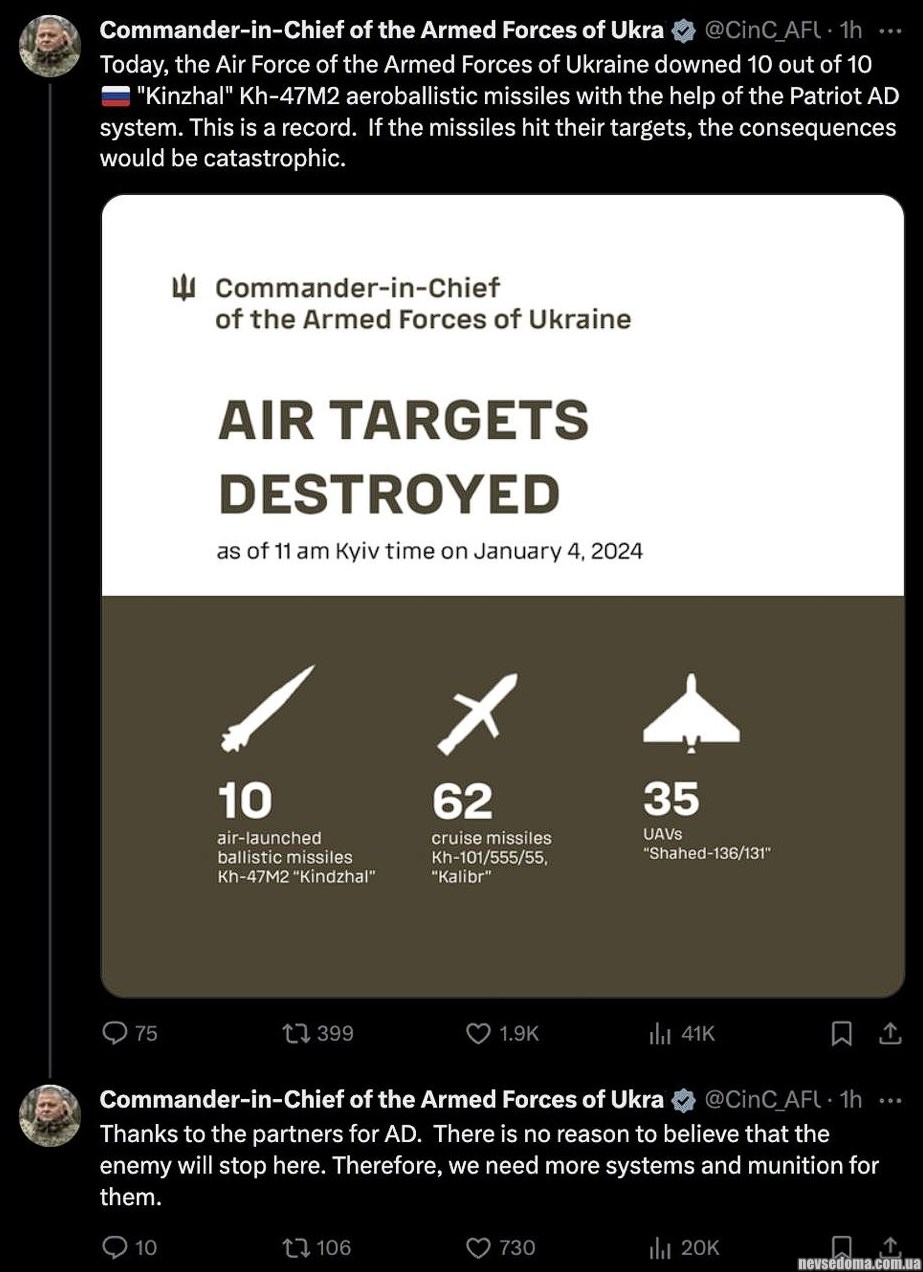Open the Air Targets Destroyed infographic image

coord(502,595)
